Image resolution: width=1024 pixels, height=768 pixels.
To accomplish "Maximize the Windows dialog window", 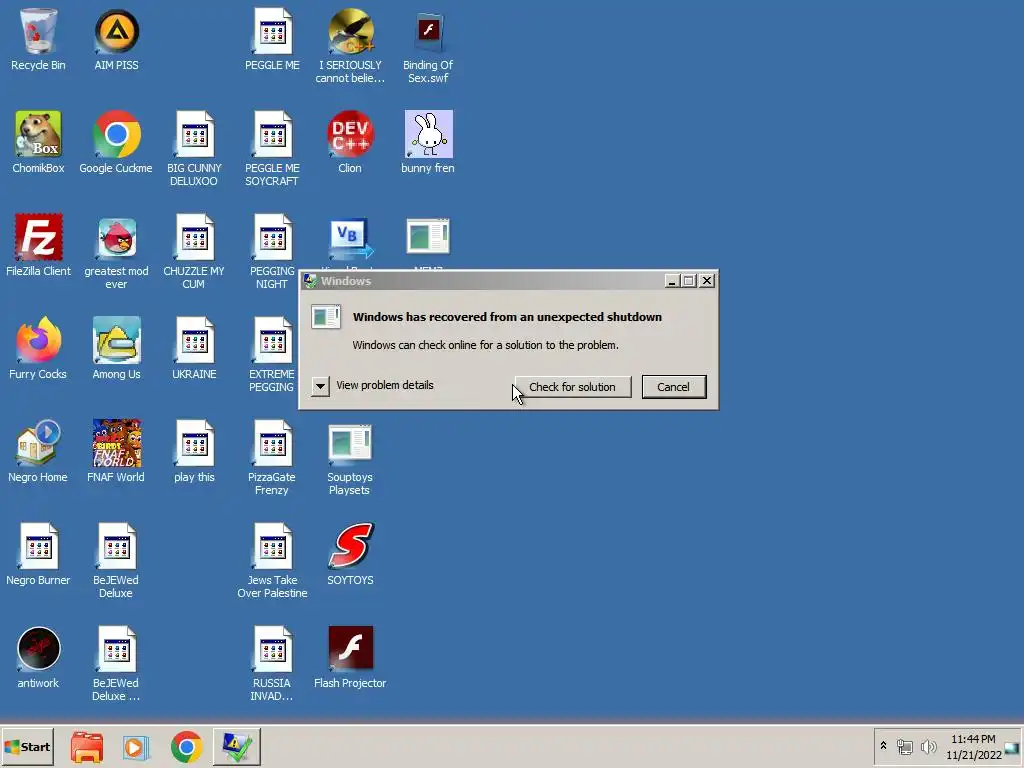I will pyautogui.click(x=689, y=281).
